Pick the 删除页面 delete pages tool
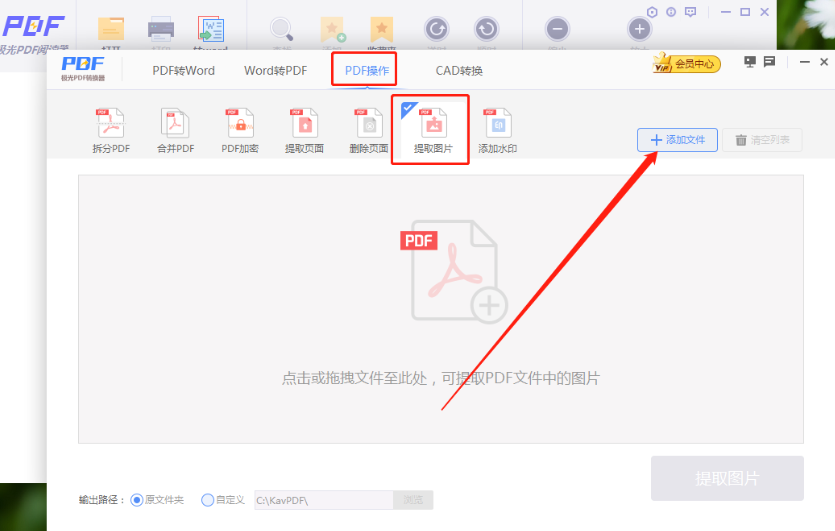The height and width of the screenshot is (531, 835). point(369,130)
